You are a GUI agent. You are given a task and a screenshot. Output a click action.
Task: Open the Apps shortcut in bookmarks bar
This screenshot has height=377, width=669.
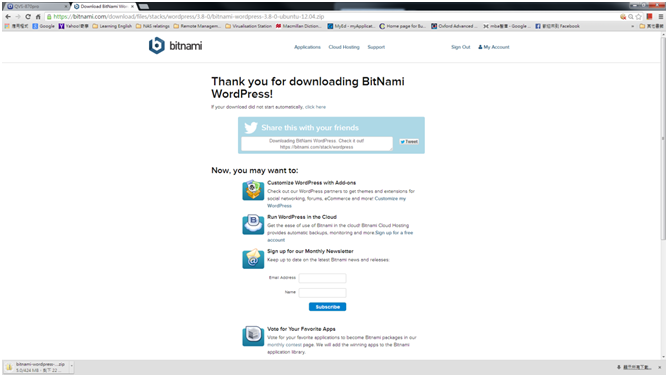pyautogui.click(x=16, y=26)
